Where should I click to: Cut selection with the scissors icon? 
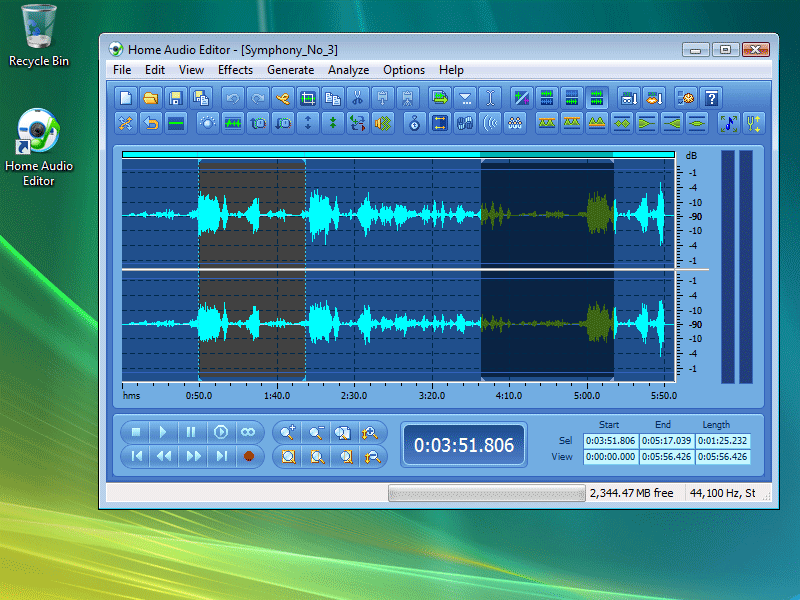(358, 98)
